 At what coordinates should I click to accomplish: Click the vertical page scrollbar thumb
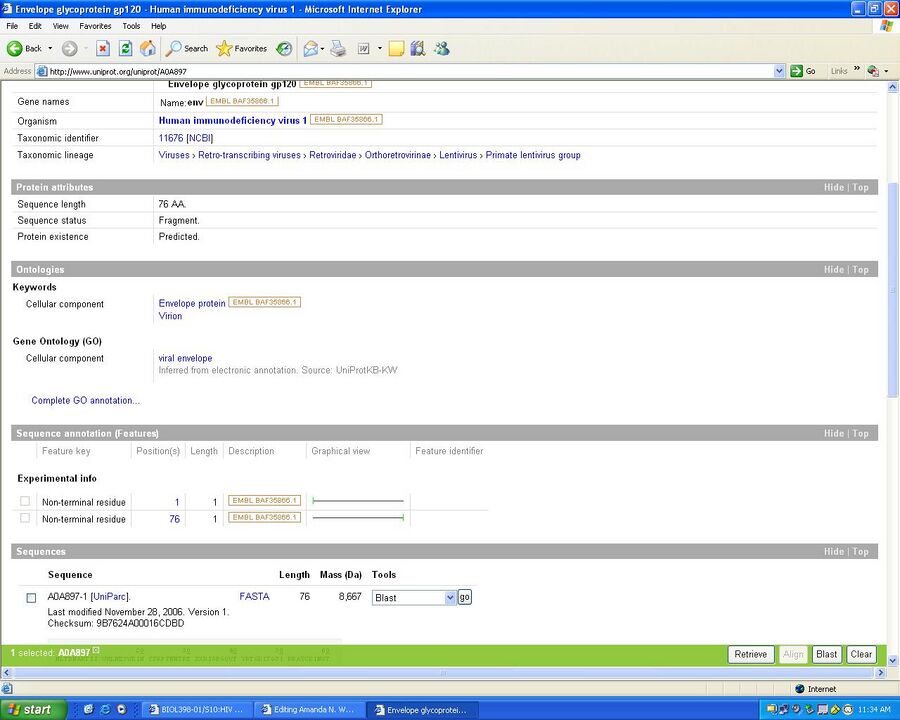tap(892, 290)
